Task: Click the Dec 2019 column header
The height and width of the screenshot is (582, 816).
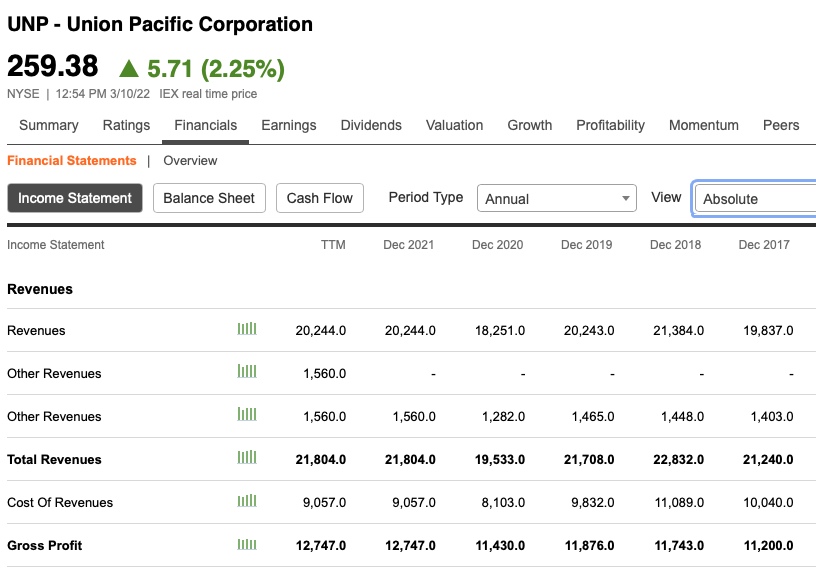Action: point(586,245)
